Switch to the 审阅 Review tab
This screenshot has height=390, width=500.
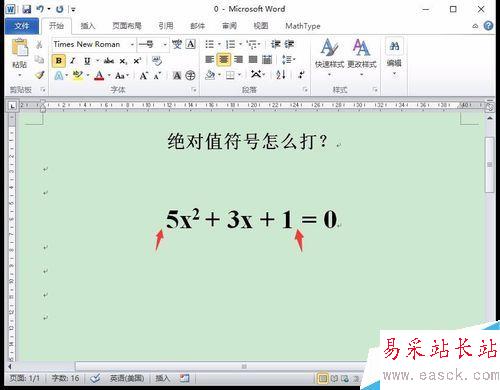229,26
